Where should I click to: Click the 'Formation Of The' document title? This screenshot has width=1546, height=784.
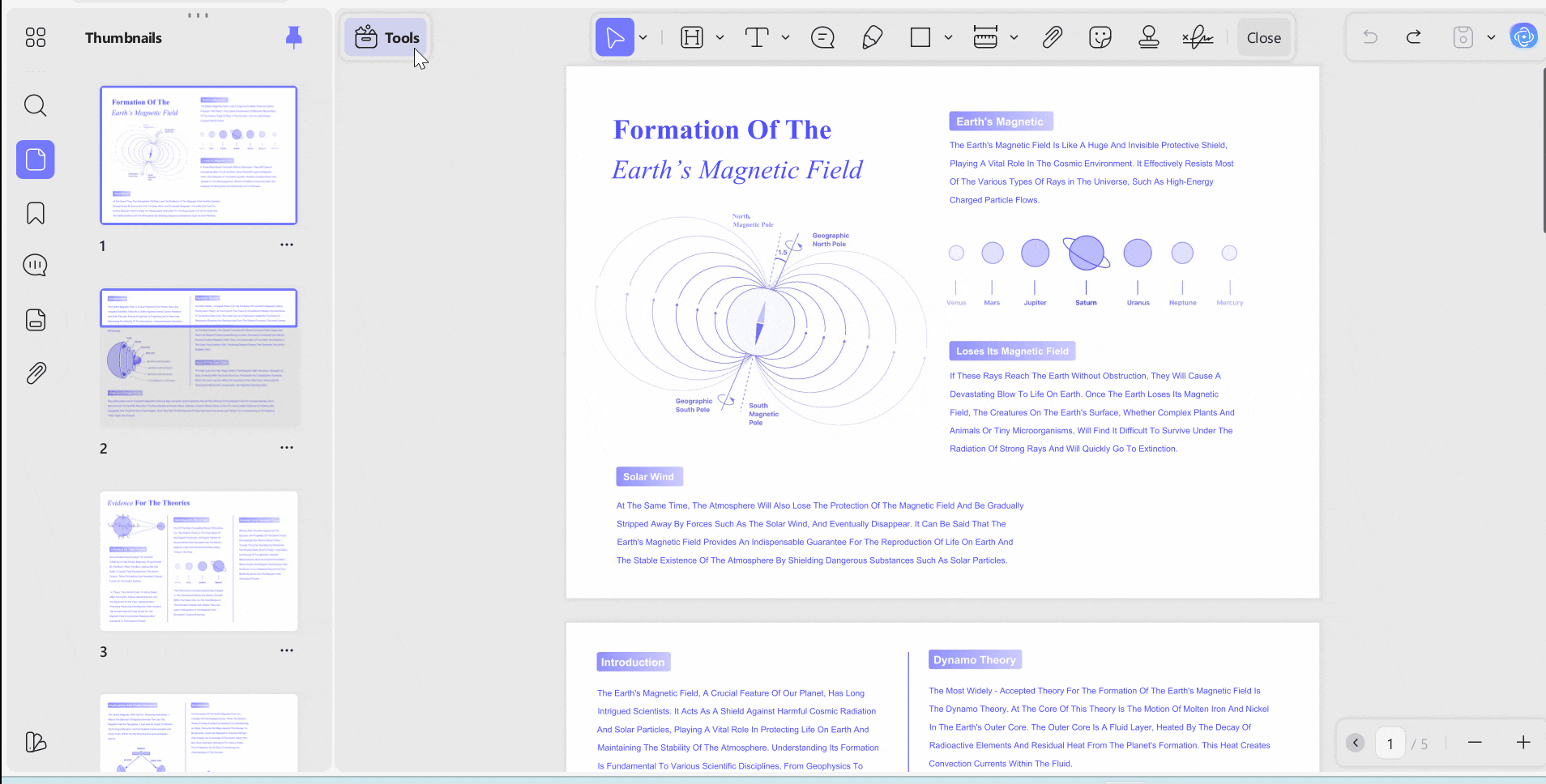pyautogui.click(x=722, y=130)
